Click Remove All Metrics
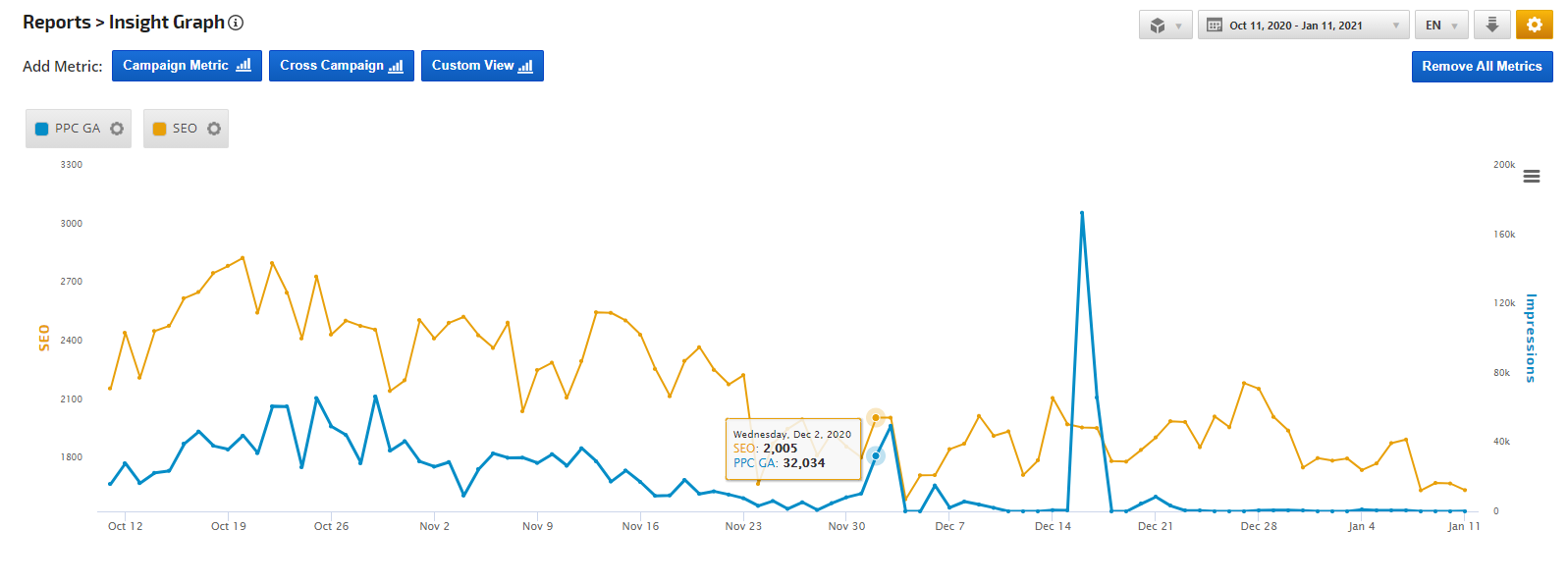The height and width of the screenshot is (584, 1568). [1482, 67]
